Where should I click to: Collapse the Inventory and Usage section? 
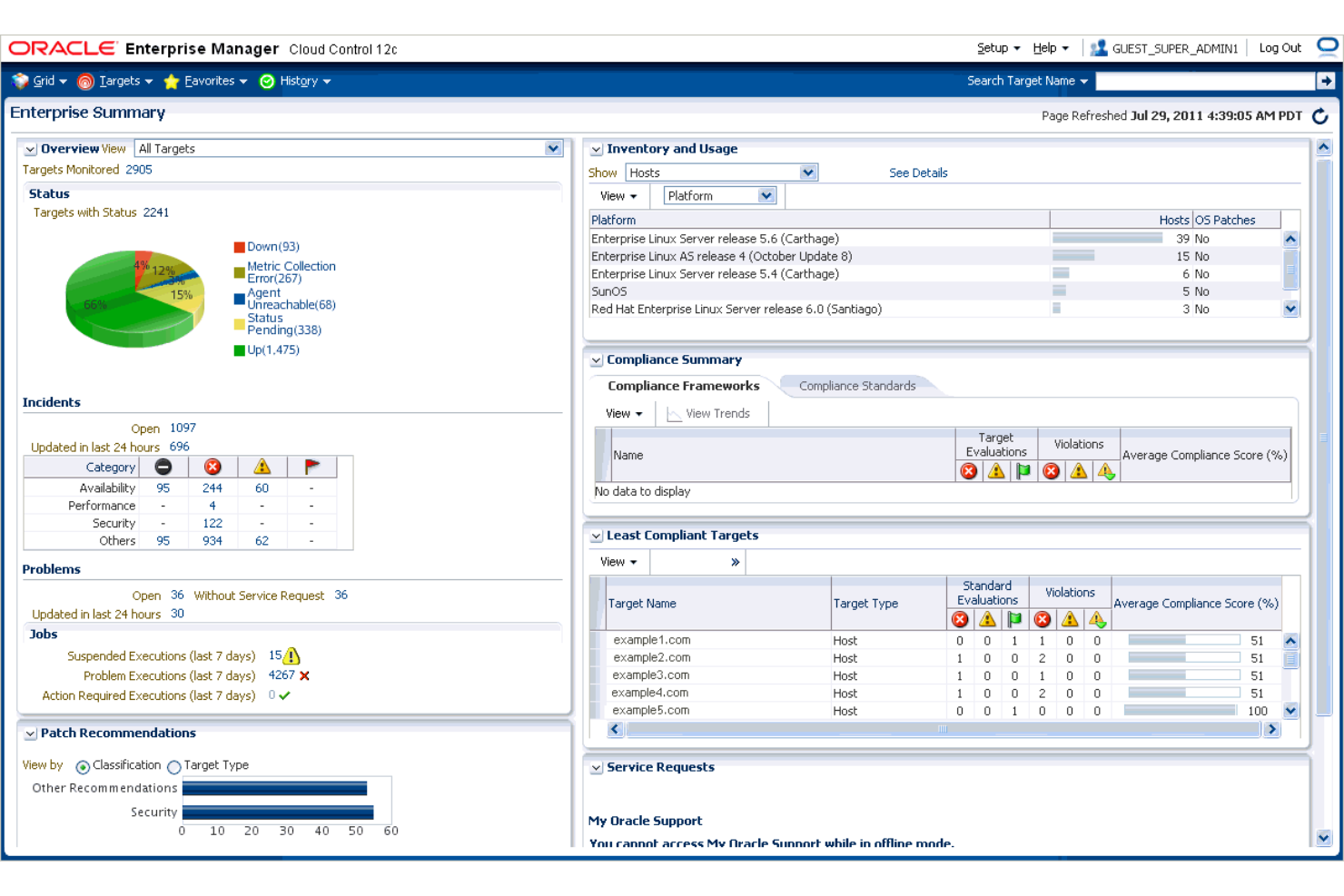click(596, 148)
